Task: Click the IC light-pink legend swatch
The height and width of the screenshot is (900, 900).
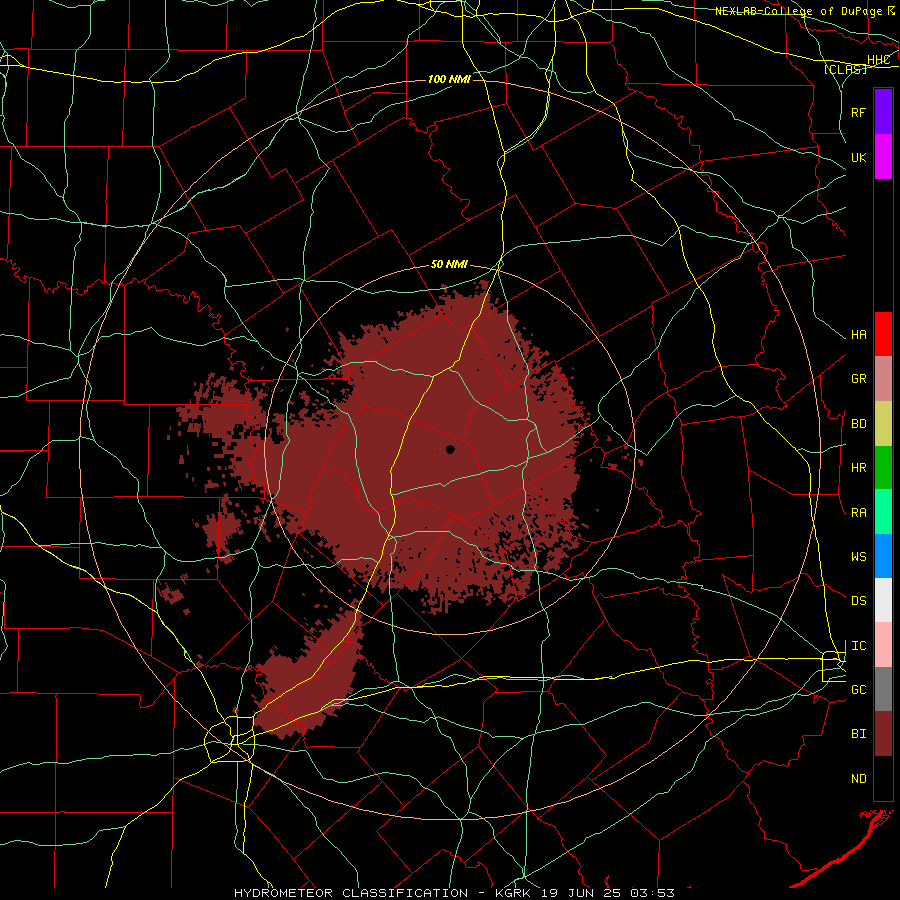Action: [x=883, y=645]
